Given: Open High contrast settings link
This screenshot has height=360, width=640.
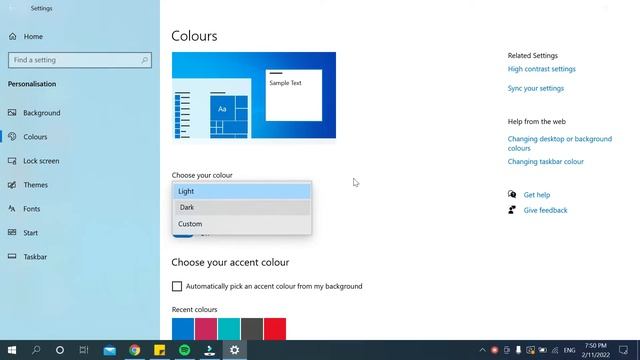Looking at the screenshot, I should pos(541,69).
